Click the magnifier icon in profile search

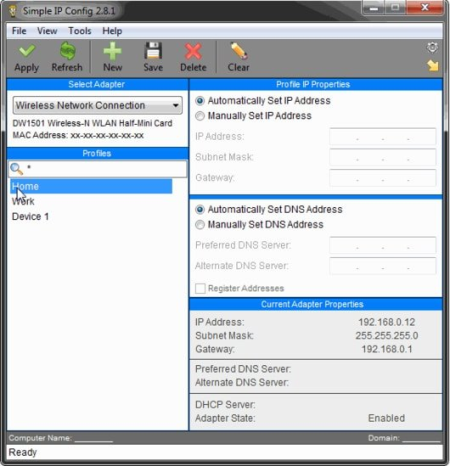(17, 169)
